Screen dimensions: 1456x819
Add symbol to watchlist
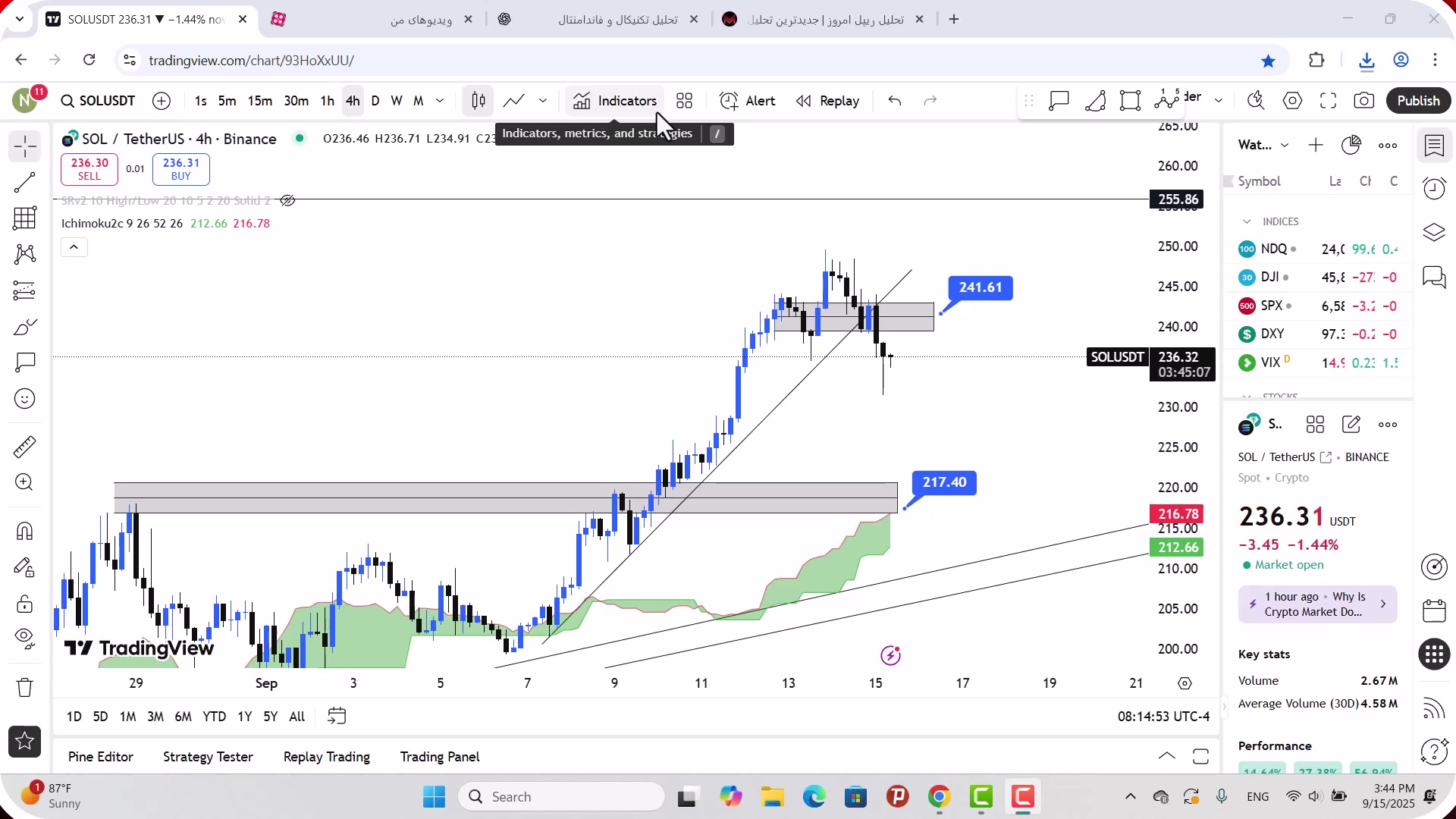coord(1316,146)
